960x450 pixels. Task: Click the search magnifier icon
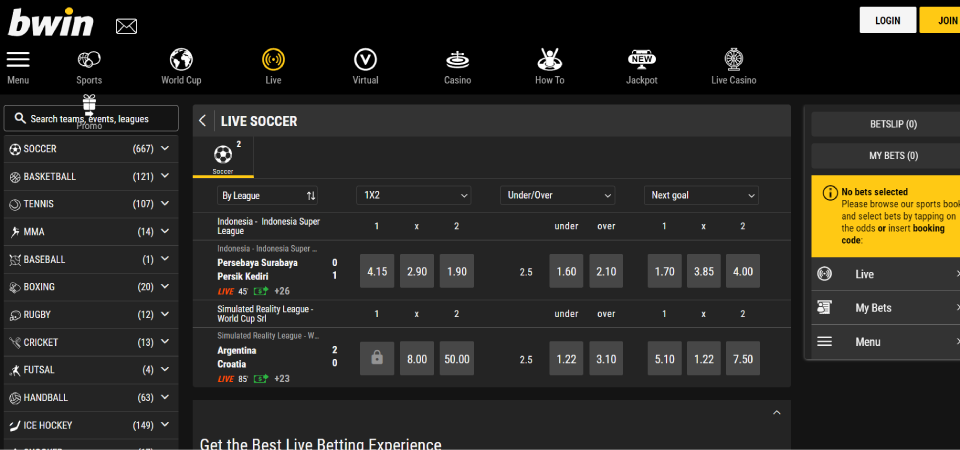[x=20, y=118]
